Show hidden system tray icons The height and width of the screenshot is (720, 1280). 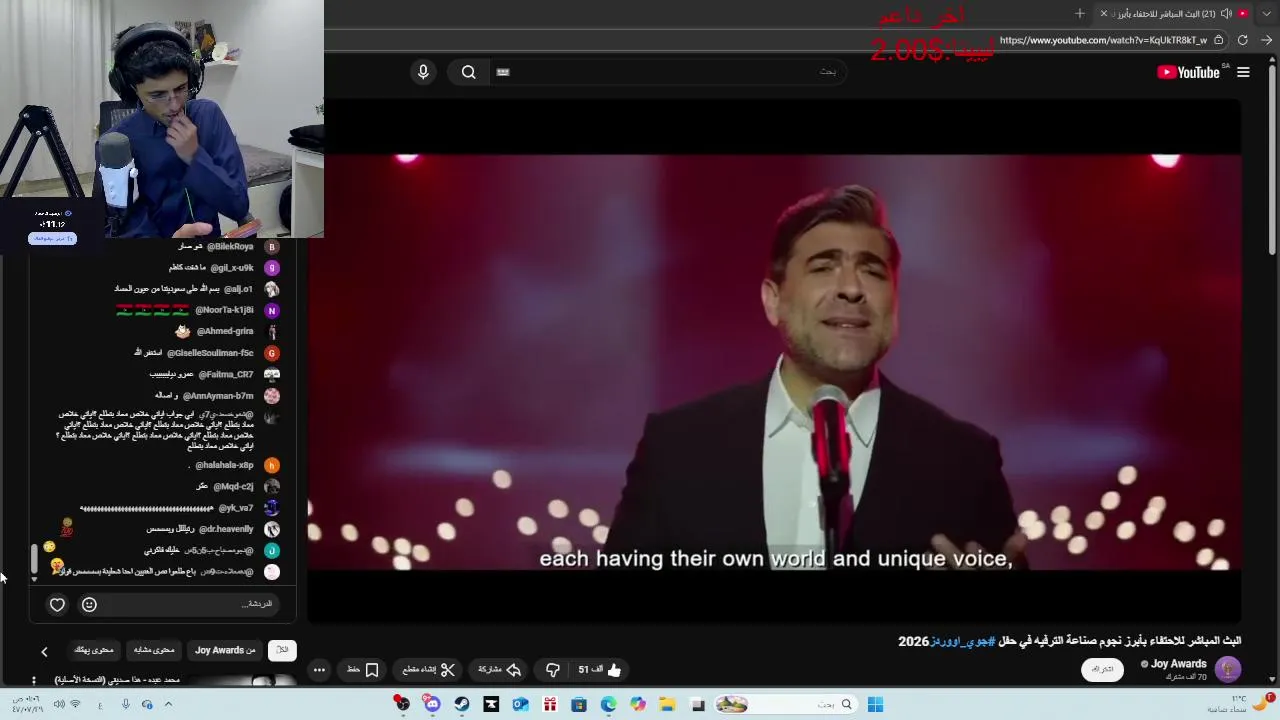tap(168, 705)
